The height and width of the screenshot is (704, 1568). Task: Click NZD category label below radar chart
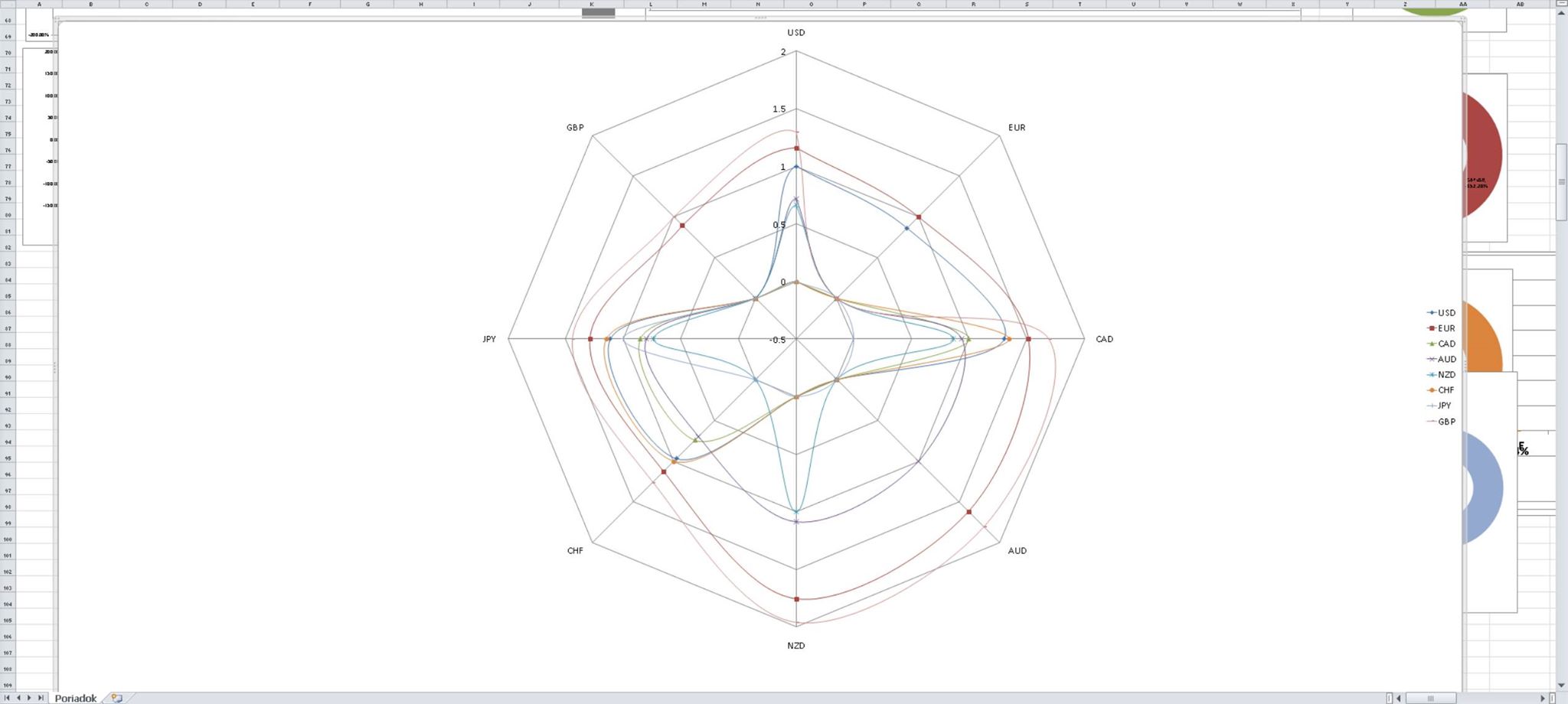(796, 646)
